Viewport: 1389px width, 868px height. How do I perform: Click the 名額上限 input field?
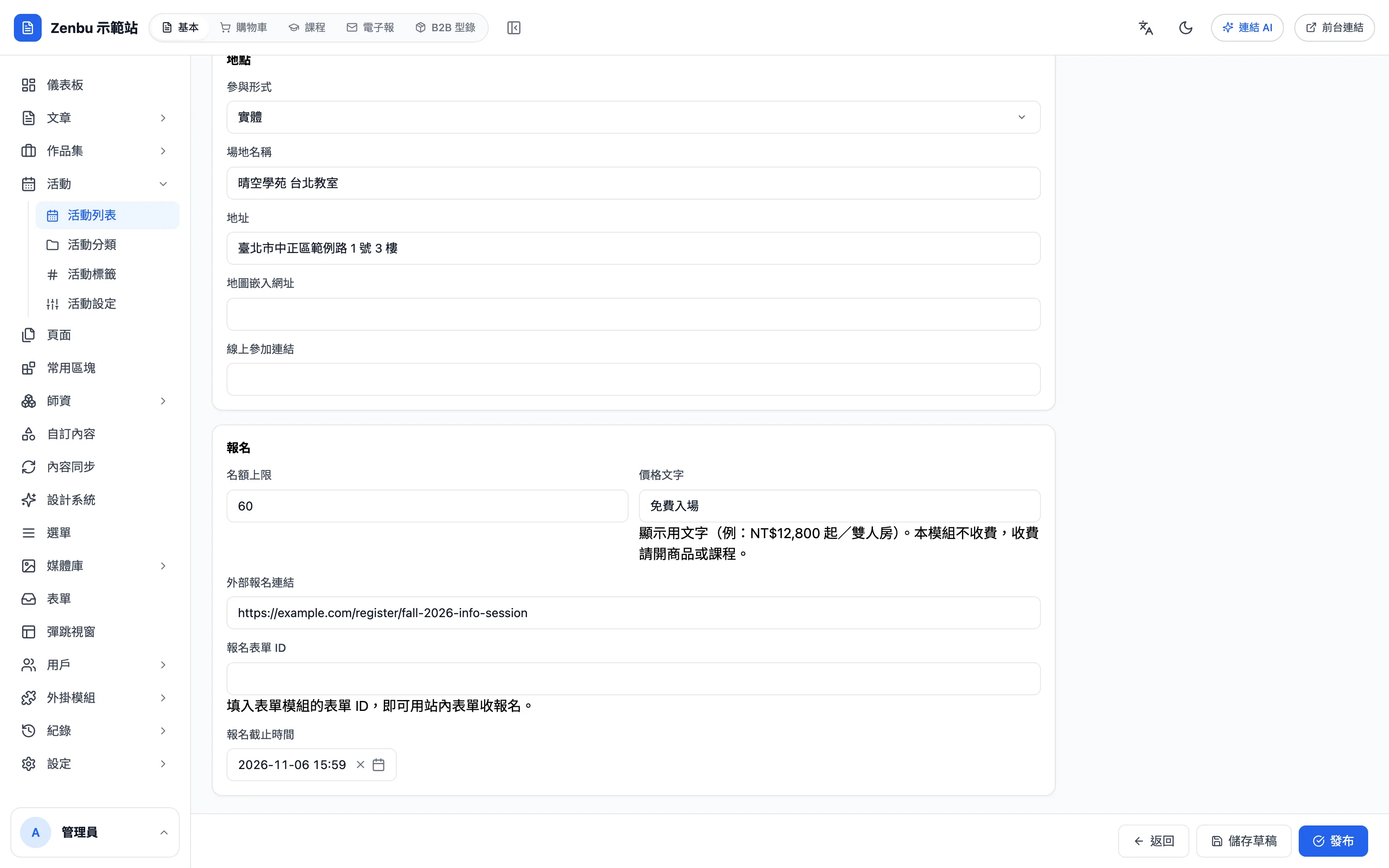[x=427, y=506]
